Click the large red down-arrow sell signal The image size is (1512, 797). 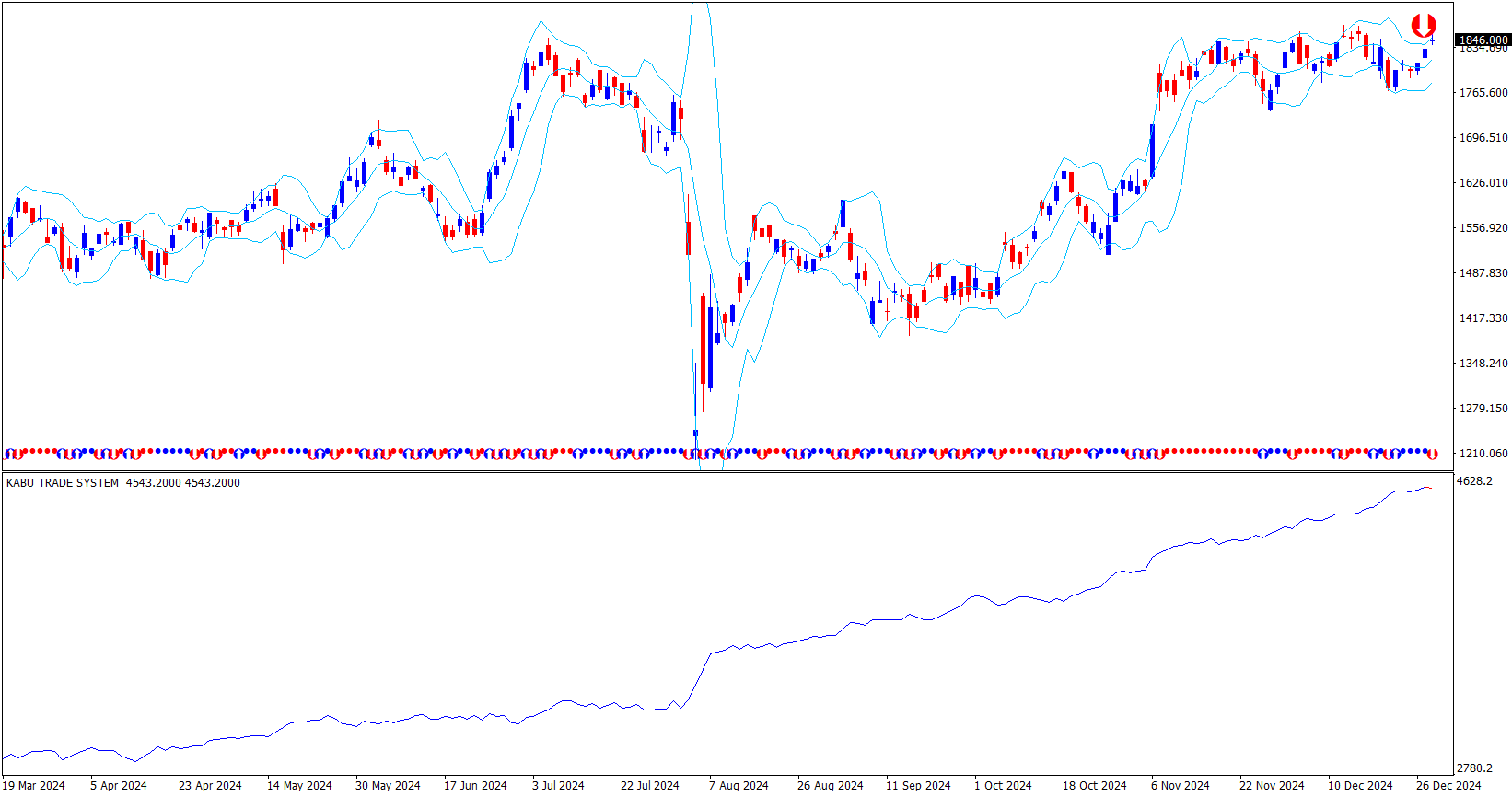coord(1424,25)
